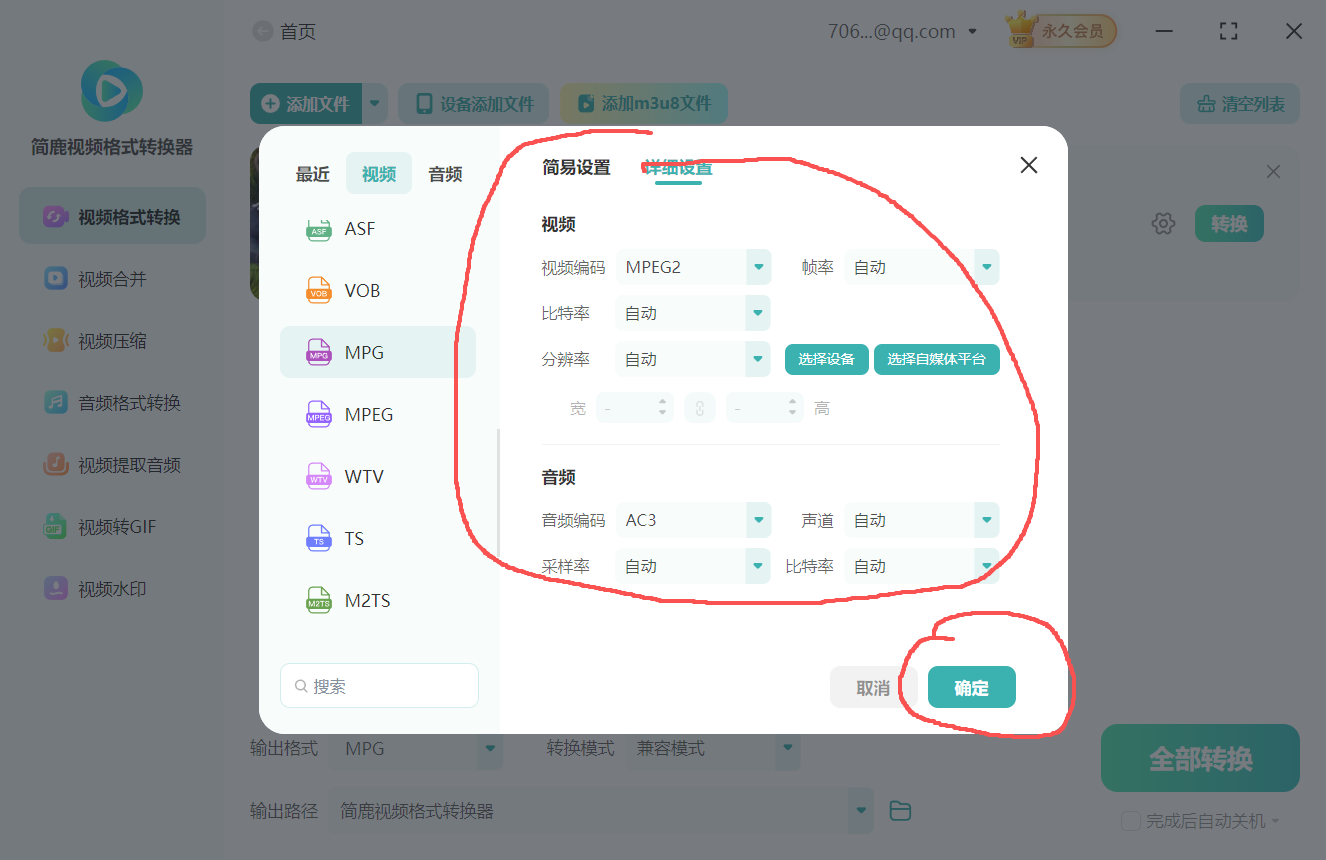Switch to the 简易设置 tab
The height and width of the screenshot is (860, 1326).
pos(576,168)
